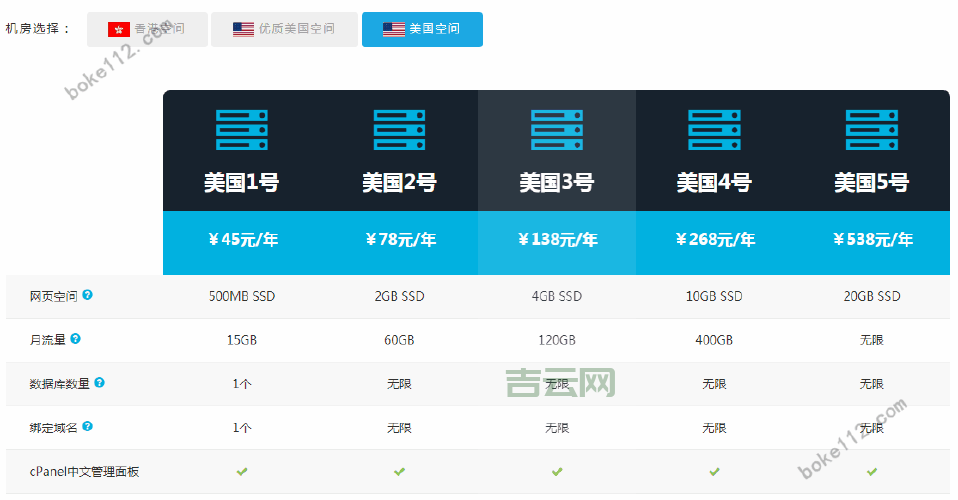
Task: Switch to the 优质美国空间 tab
Action: coord(284,30)
